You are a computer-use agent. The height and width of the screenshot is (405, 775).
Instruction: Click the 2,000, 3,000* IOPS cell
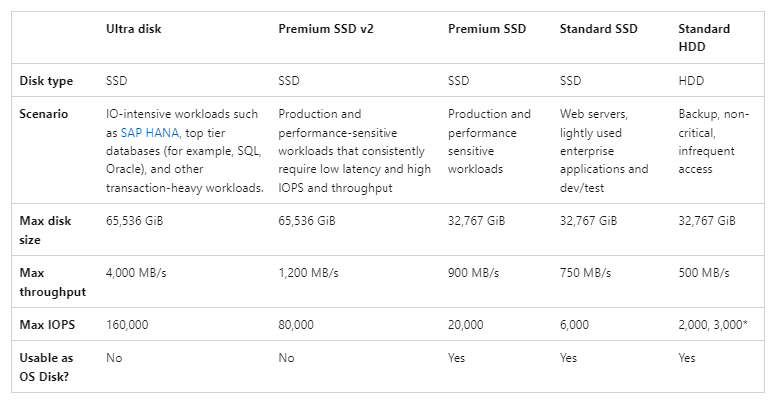click(713, 324)
